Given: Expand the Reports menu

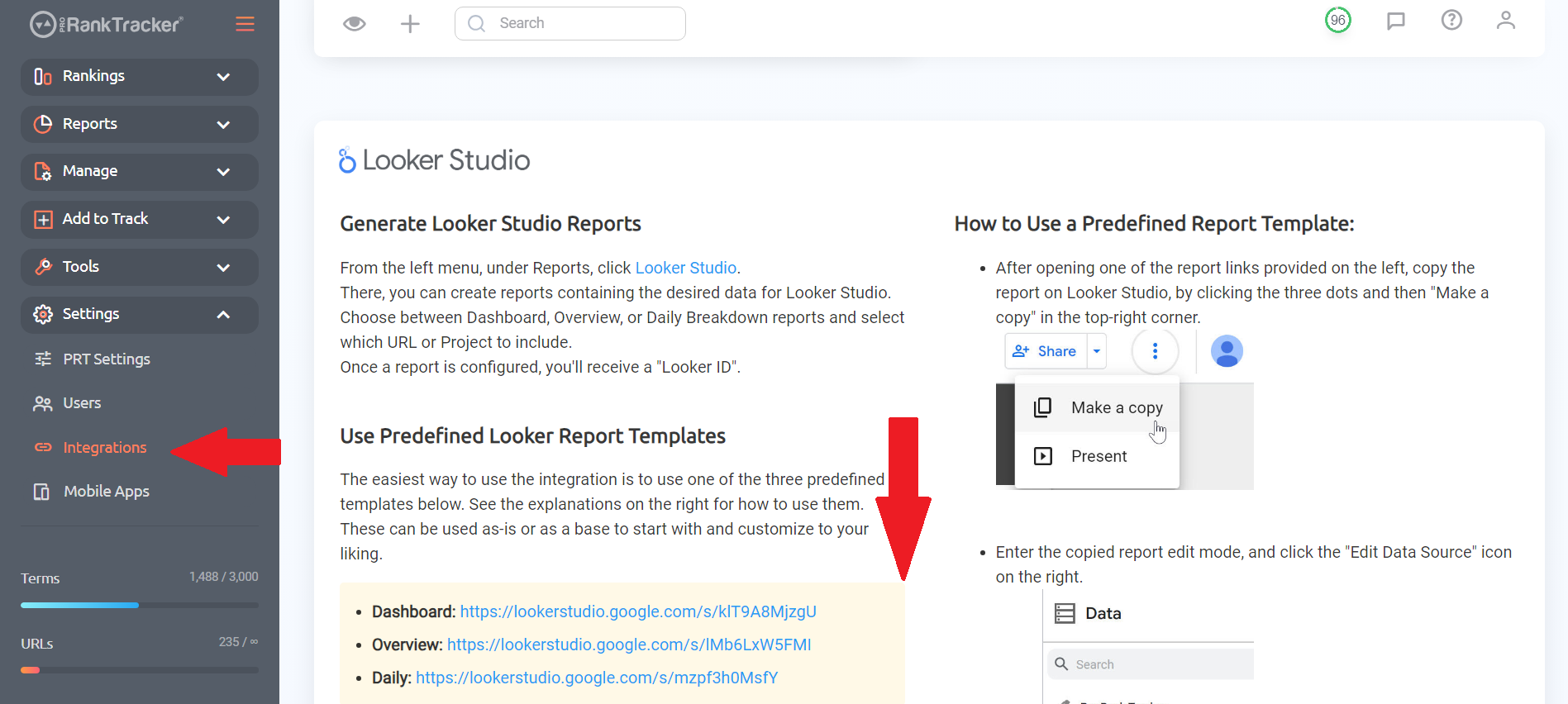Looking at the screenshot, I should [x=140, y=124].
